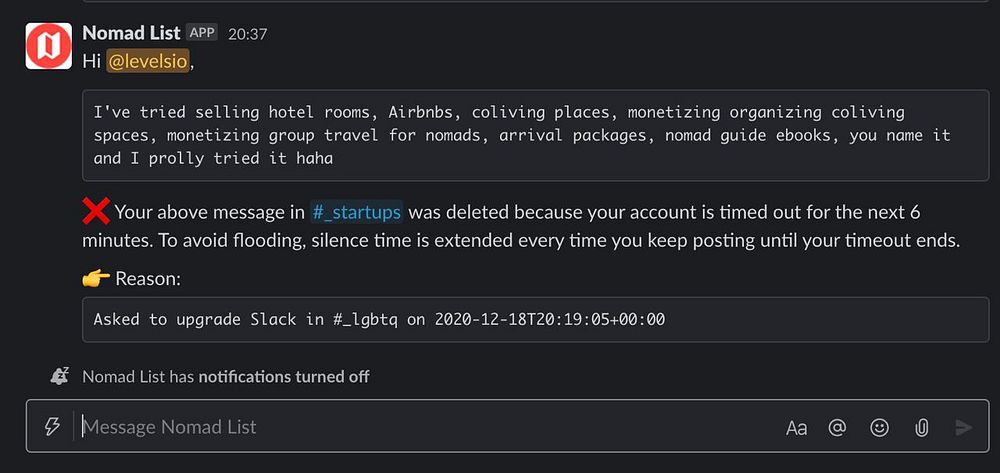Click the 'Asked to upgrade Slack' reason block
The image size is (1000, 473).
coord(380,320)
